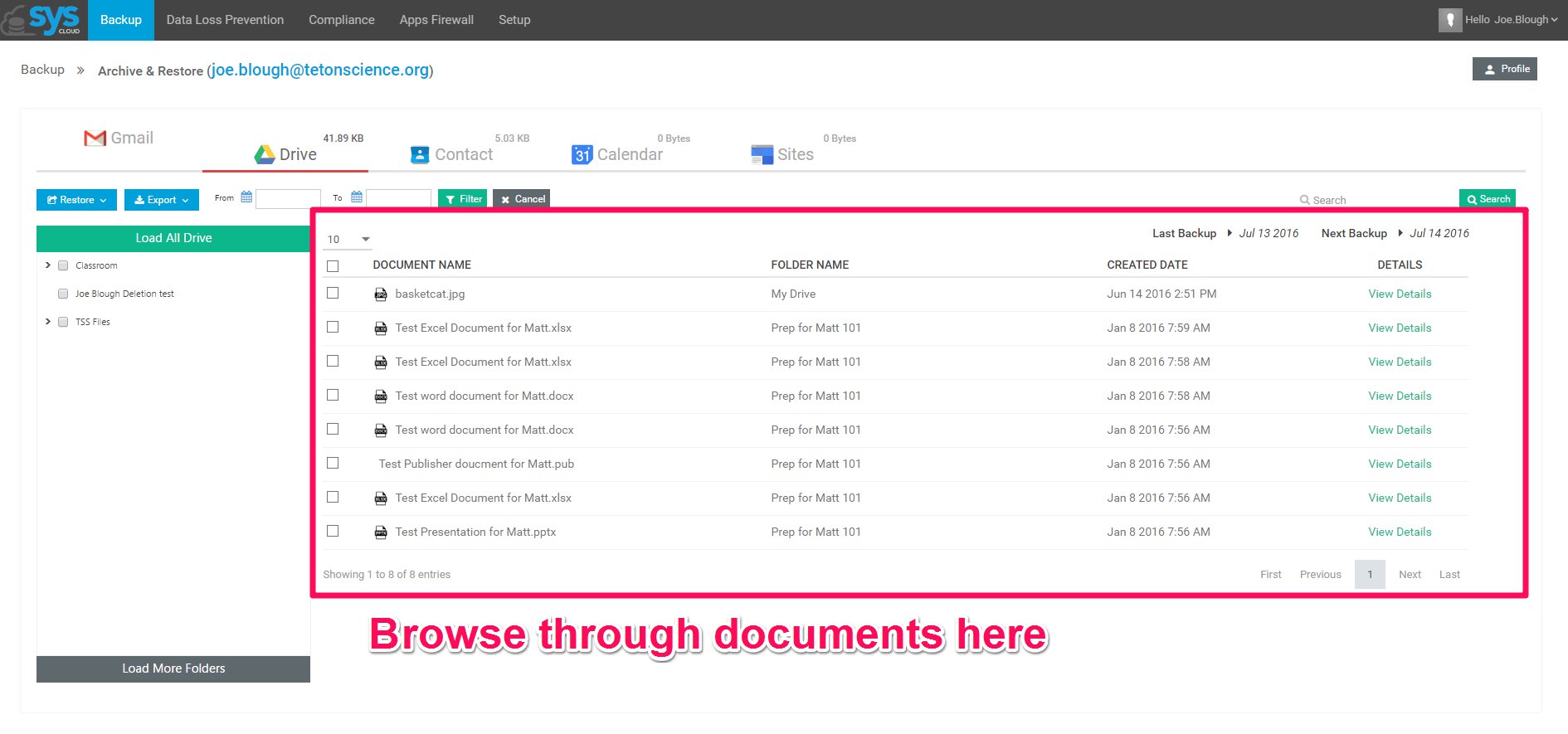Image resolution: width=1568 pixels, height=734 pixels.
Task: Click the magnifier icon in search field
Action: [x=1305, y=200]
